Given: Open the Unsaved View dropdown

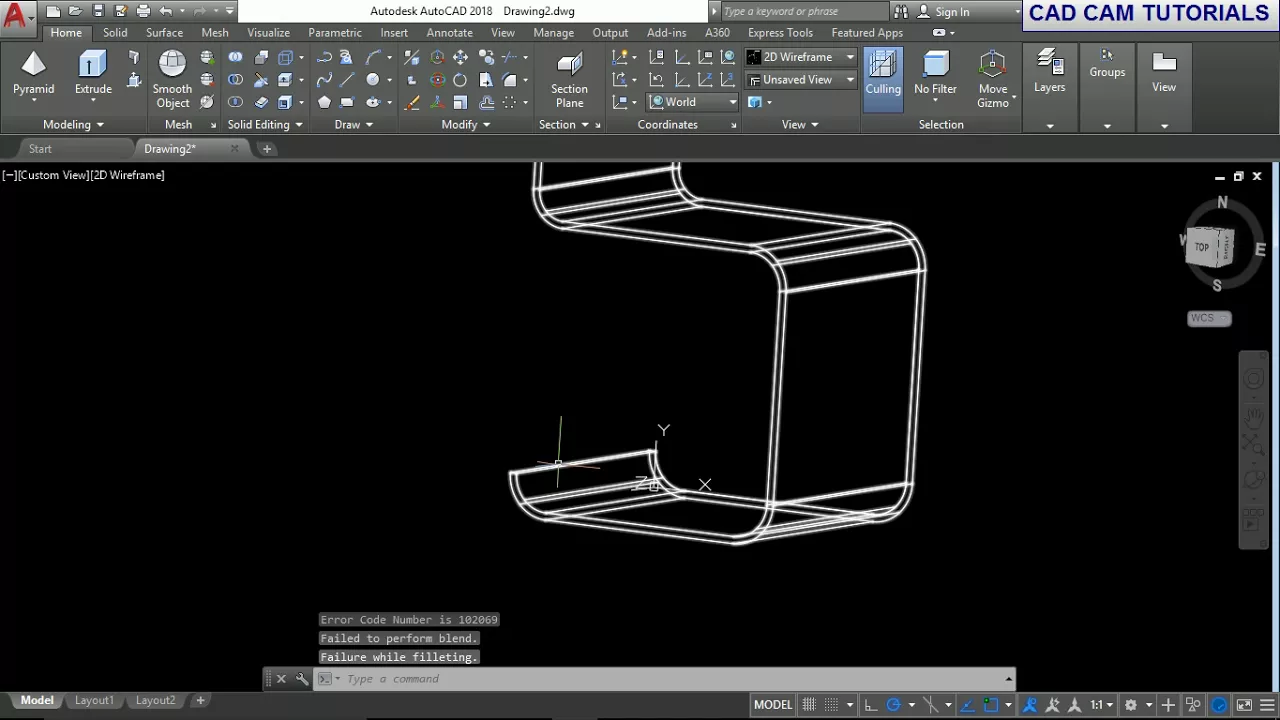Looking at the screenshot, I should (x=801, y=80).
